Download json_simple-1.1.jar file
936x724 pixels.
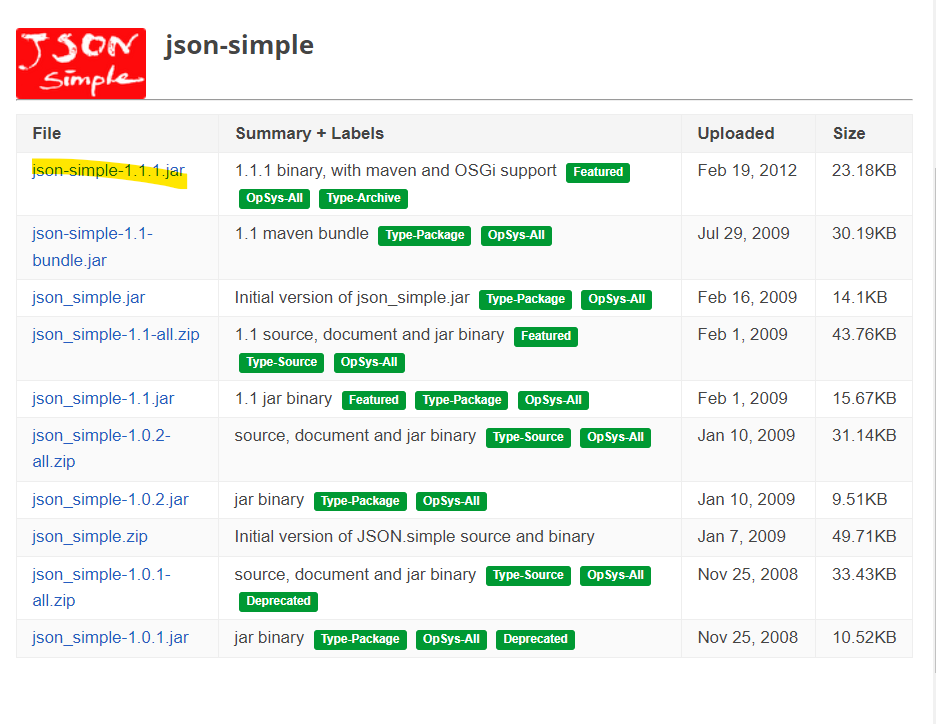click(103, 398)
